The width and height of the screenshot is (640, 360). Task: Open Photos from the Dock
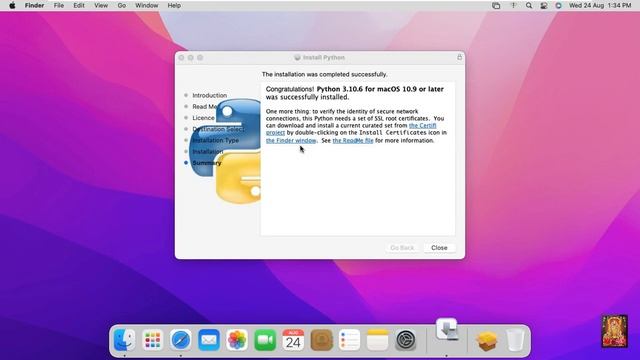pos(237,340)
